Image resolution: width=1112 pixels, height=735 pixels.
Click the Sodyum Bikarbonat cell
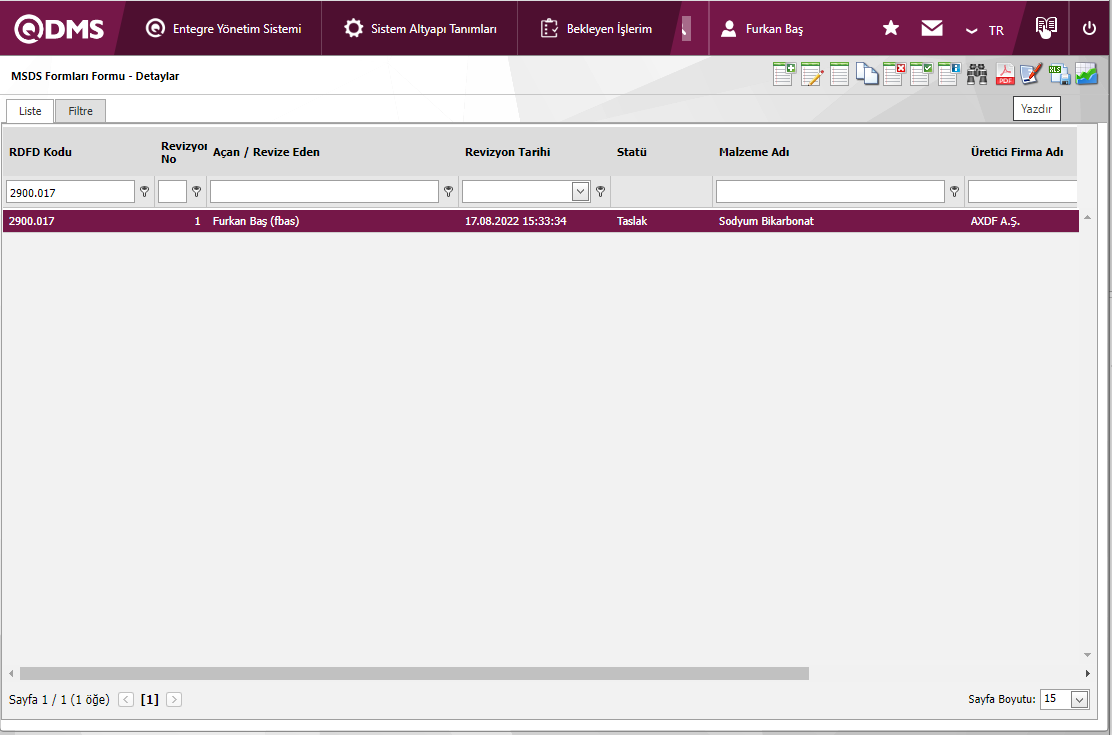[766, 221]
